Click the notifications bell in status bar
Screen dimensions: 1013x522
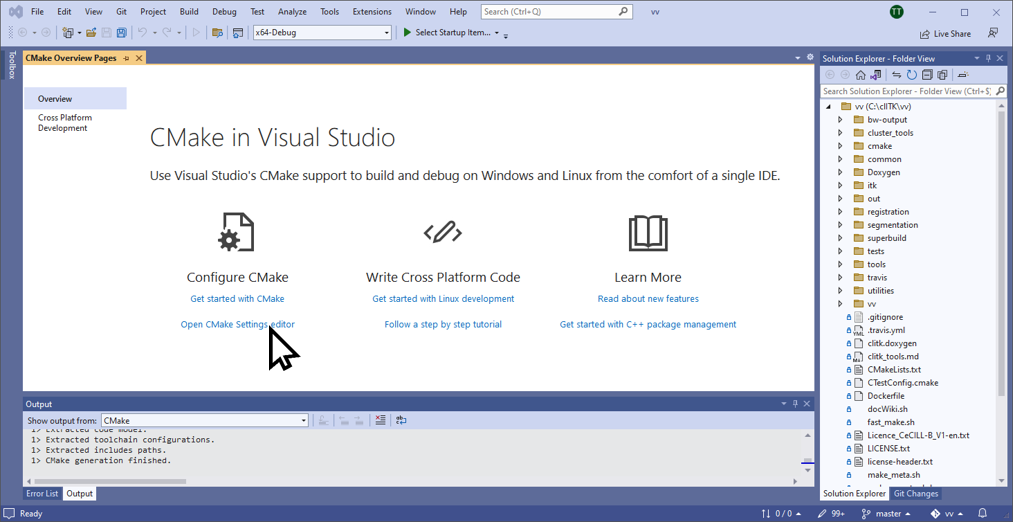pos(983,514)
